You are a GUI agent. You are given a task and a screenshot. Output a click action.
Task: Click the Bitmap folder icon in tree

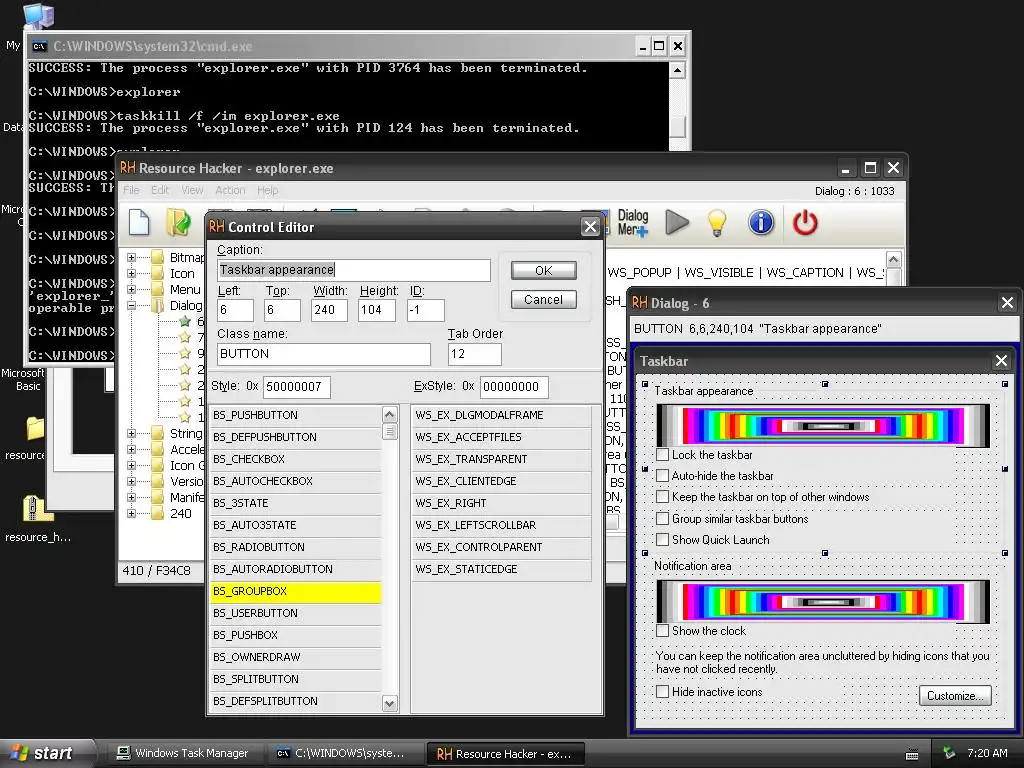pos(157,257)
